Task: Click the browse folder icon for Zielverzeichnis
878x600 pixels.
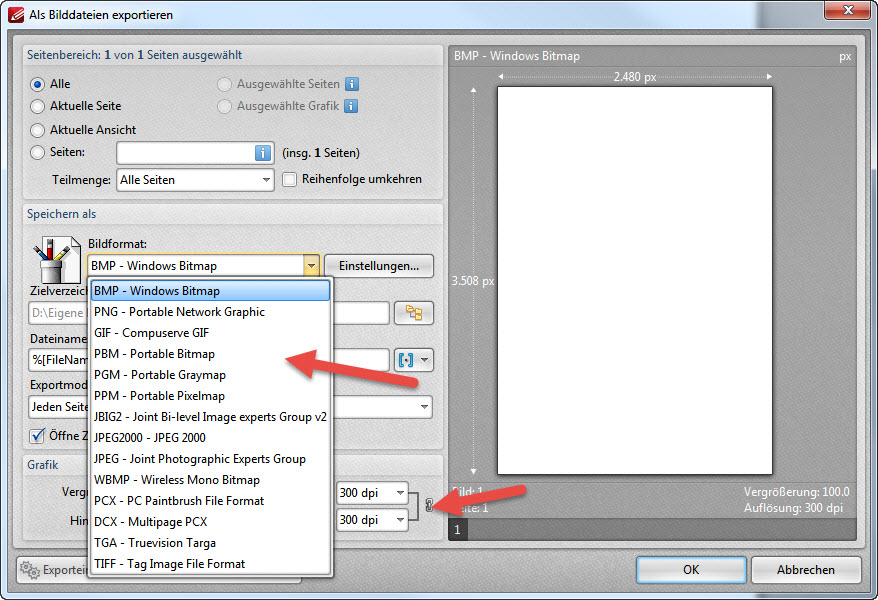Action: point(414,313)
